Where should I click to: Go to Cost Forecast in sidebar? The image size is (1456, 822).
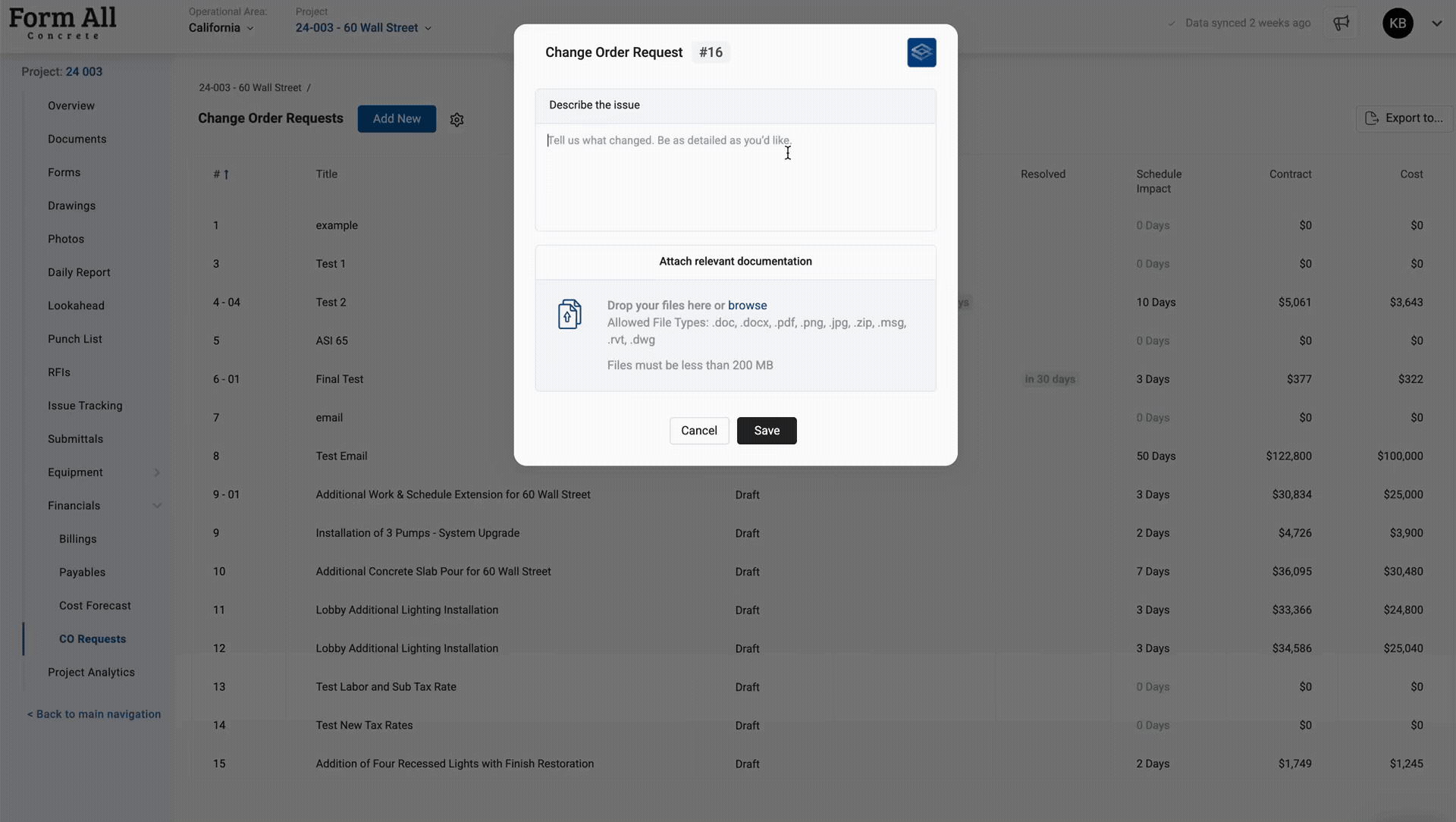pyautogui.click(x=95, y=606)
